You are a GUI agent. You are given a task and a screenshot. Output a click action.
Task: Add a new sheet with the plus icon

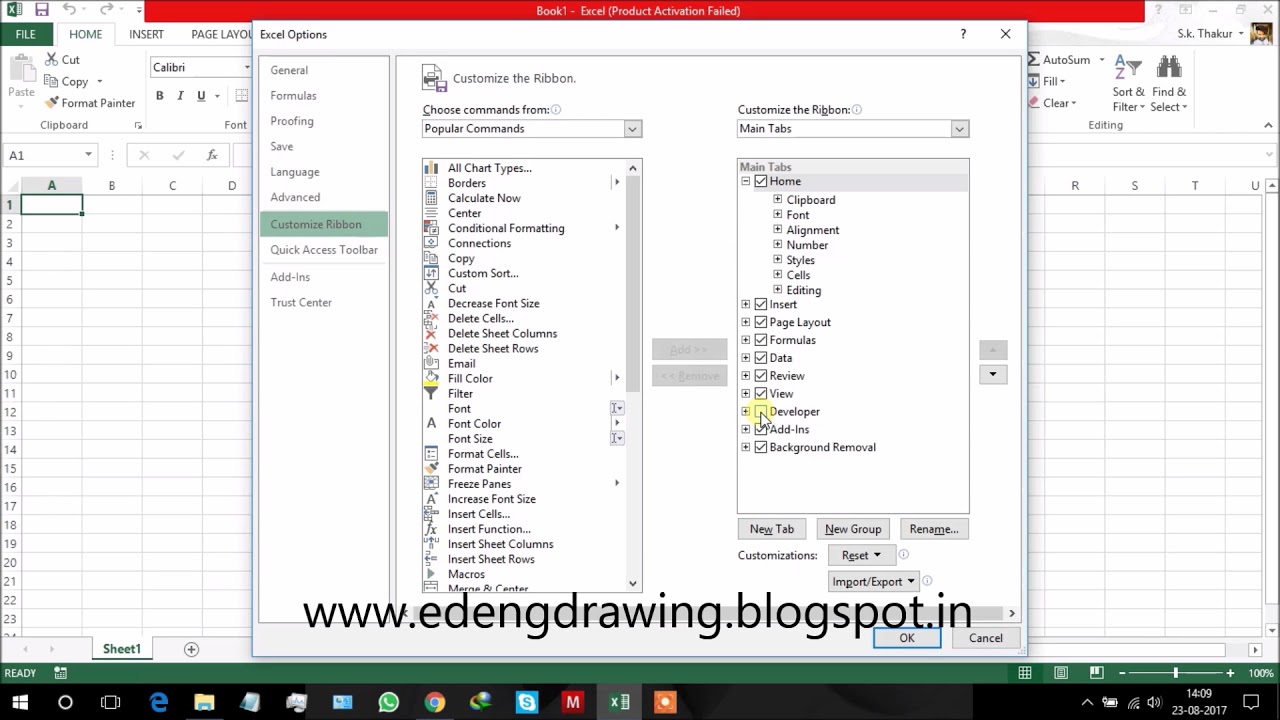(x=191, y=649)
